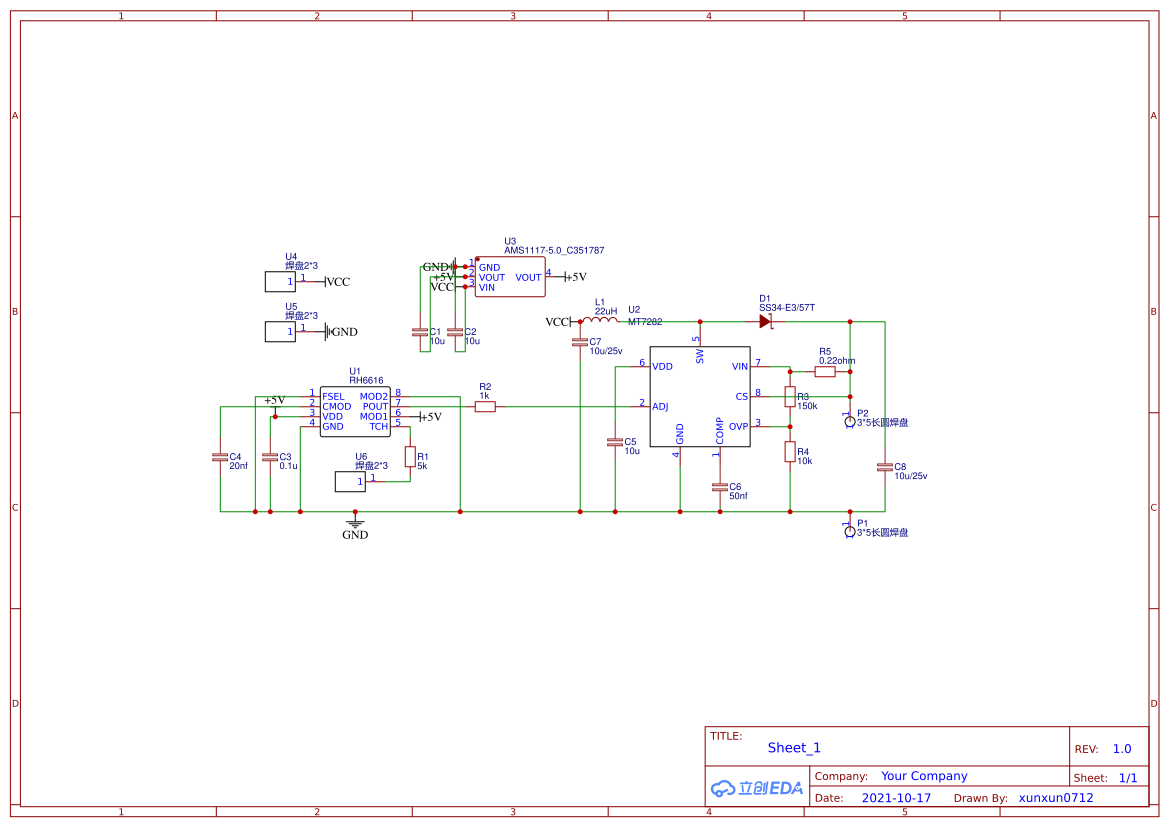1169x827 pixels.
Task: Click the xunxun0712 drawn-by name
Action: click(1056, 798)
